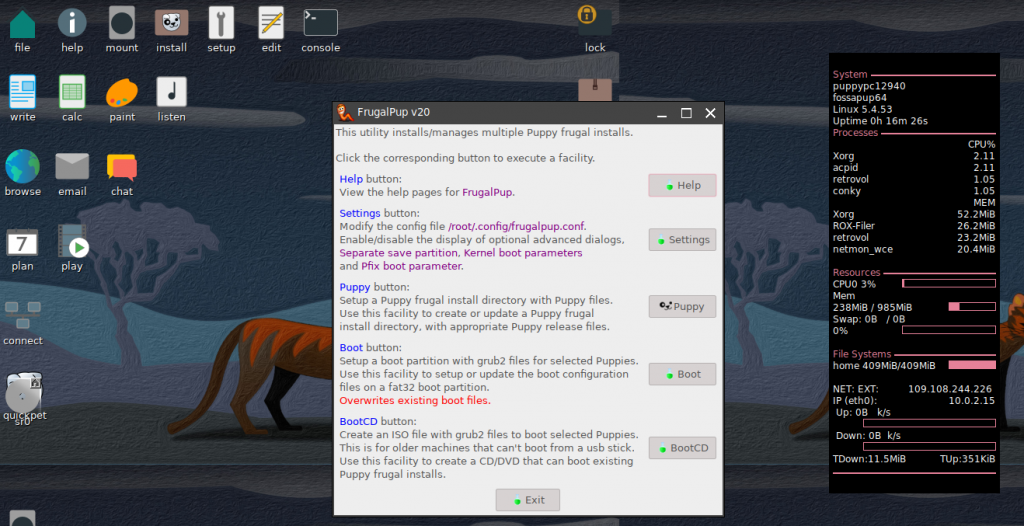This screenshot has width=1024, height=526.
Task: Click the 'Uptime 0h 16m 26s' text
Action: (880, 122)
